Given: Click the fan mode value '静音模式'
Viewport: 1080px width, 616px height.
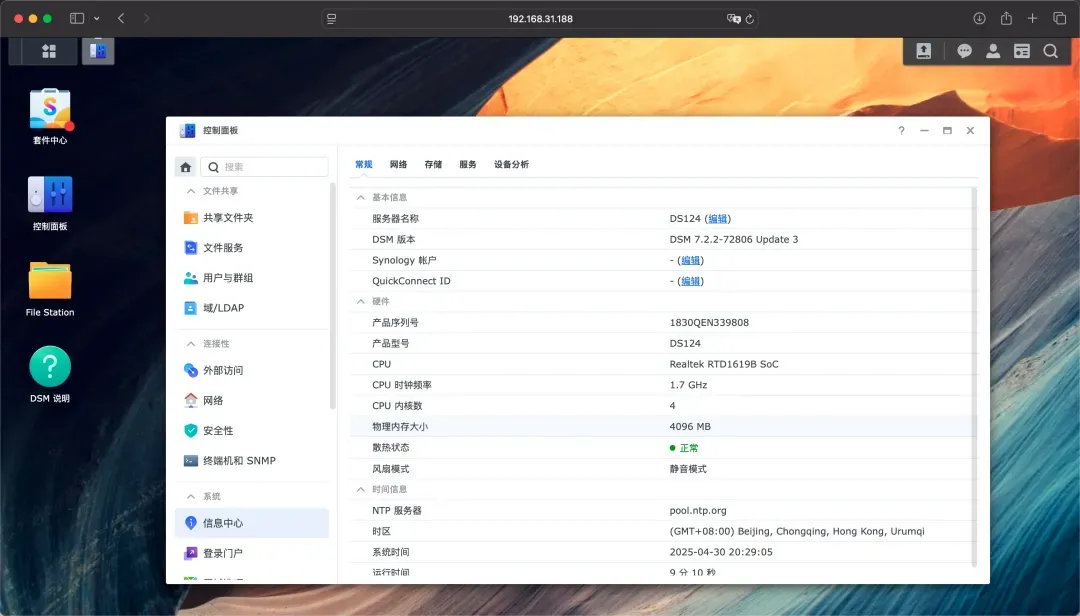Looking at the screenshot, I should click(x=688, y=469).
